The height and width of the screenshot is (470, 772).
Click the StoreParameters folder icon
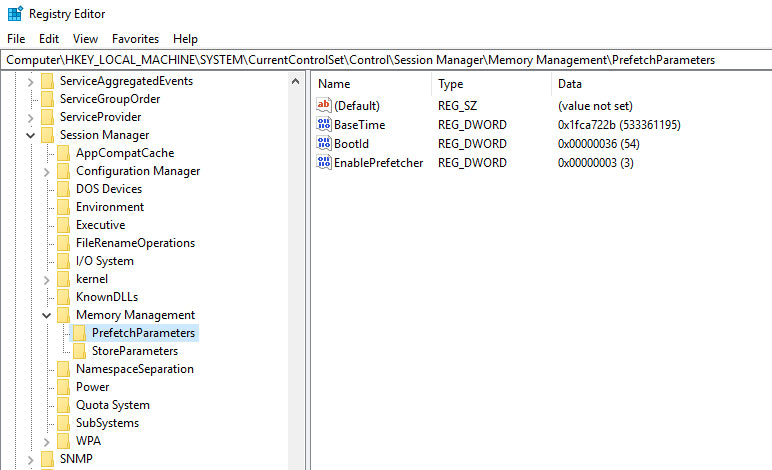[x=79, y=351]
